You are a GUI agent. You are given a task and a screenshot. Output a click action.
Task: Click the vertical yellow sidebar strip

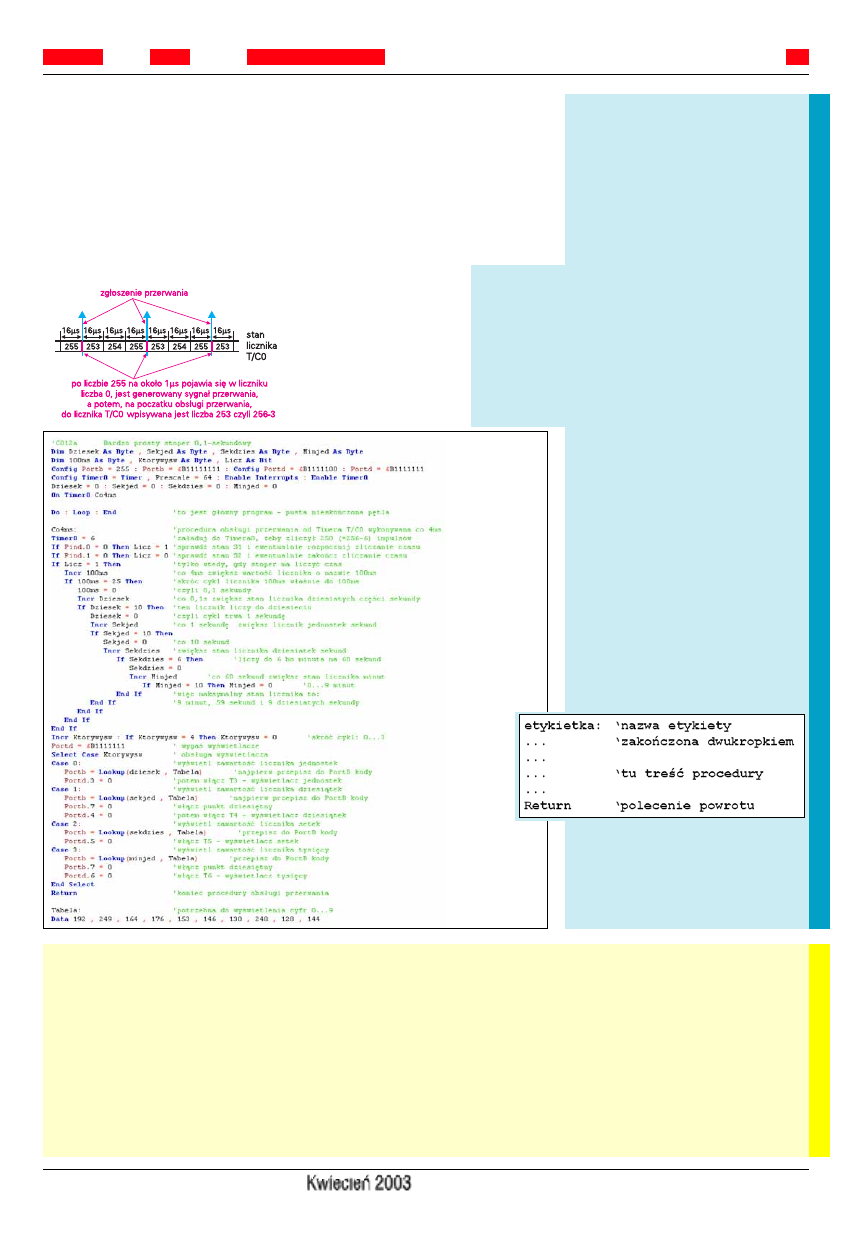click(819, 1050)
